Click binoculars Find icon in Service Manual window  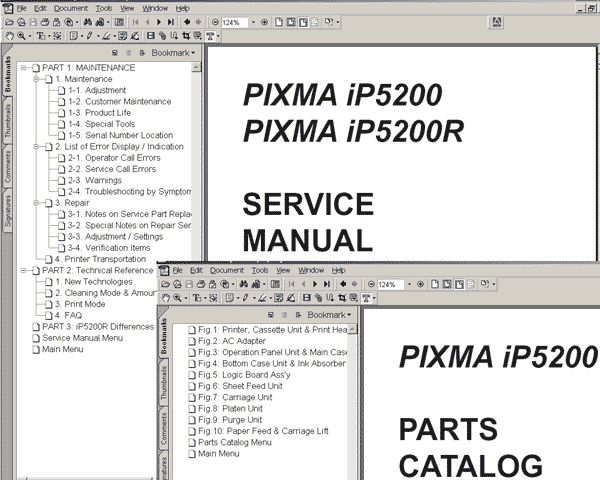coord(88,22)
